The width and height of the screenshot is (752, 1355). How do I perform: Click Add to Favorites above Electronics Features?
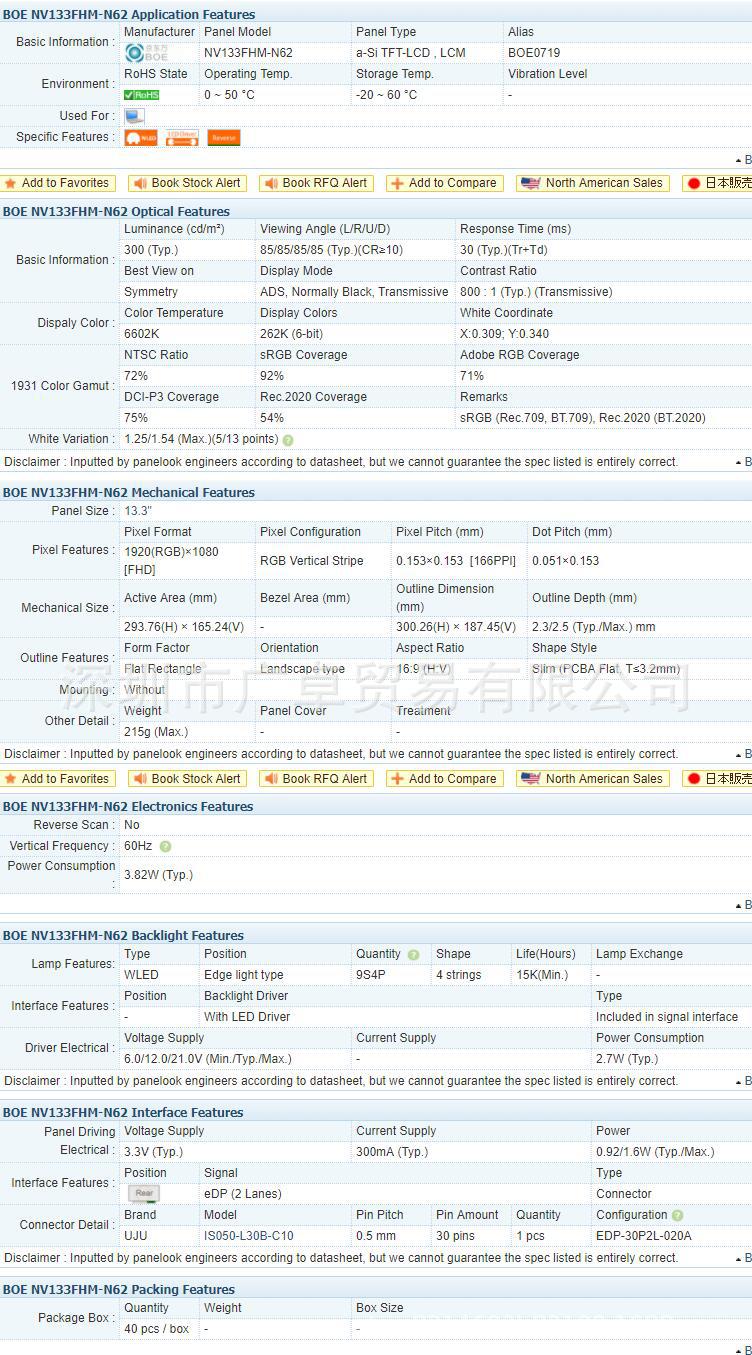point(58,779)
